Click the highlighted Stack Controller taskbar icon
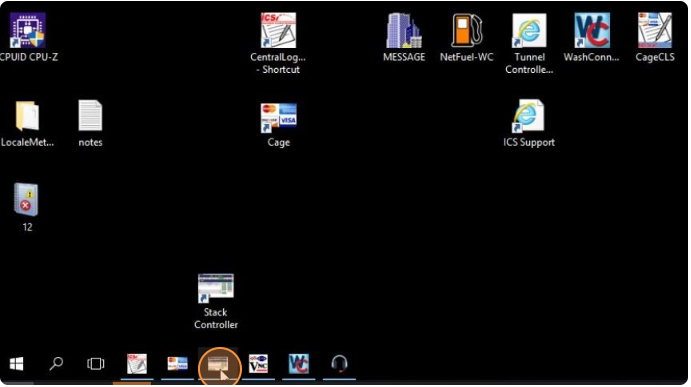 (x=218, y=364)
